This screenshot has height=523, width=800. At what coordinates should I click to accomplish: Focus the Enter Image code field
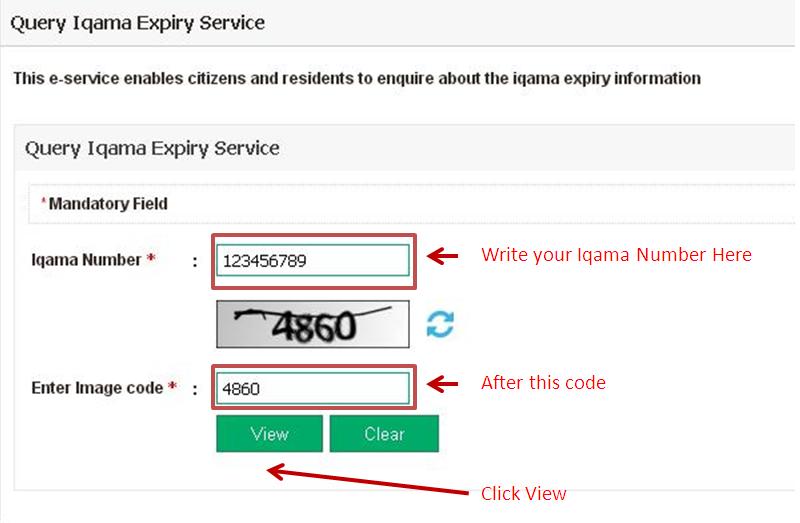click(x=313, y=389)
